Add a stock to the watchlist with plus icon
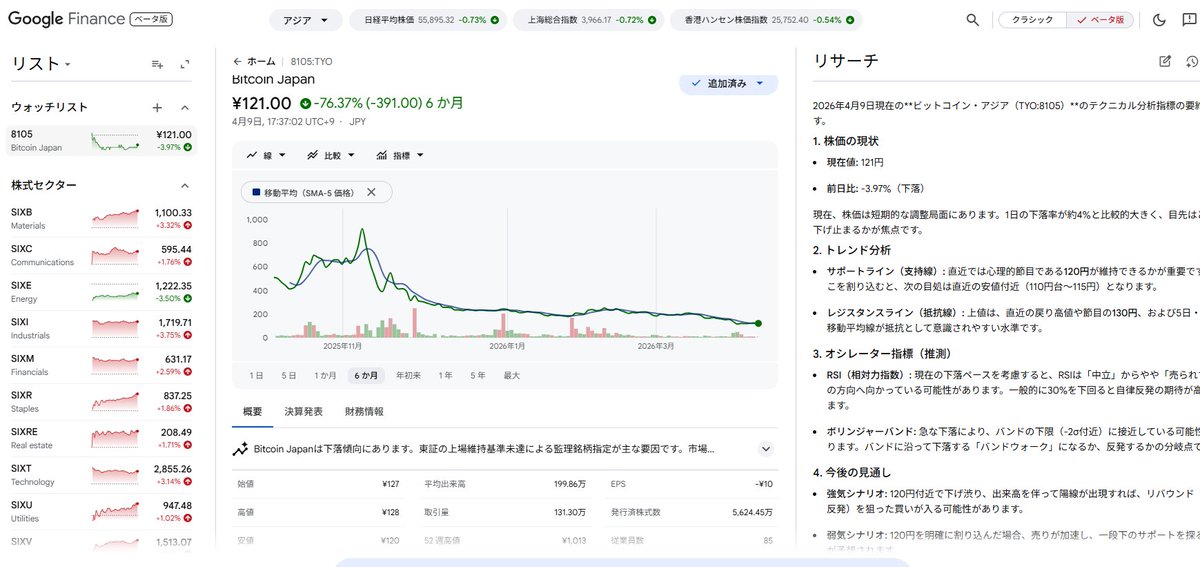This screenshot has height=567, width=1200. coord(157,107)
